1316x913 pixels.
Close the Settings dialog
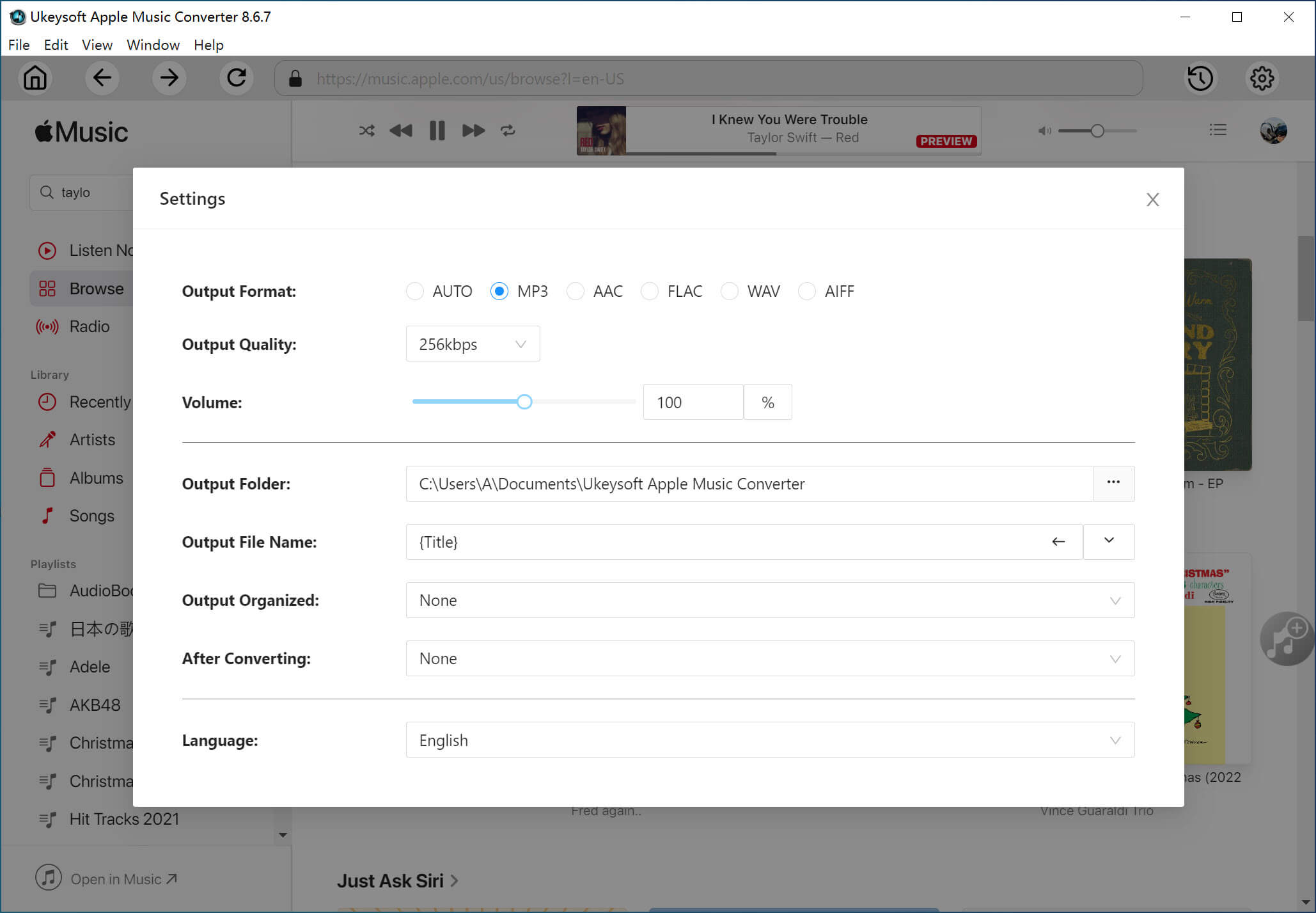click(1152, 199)
